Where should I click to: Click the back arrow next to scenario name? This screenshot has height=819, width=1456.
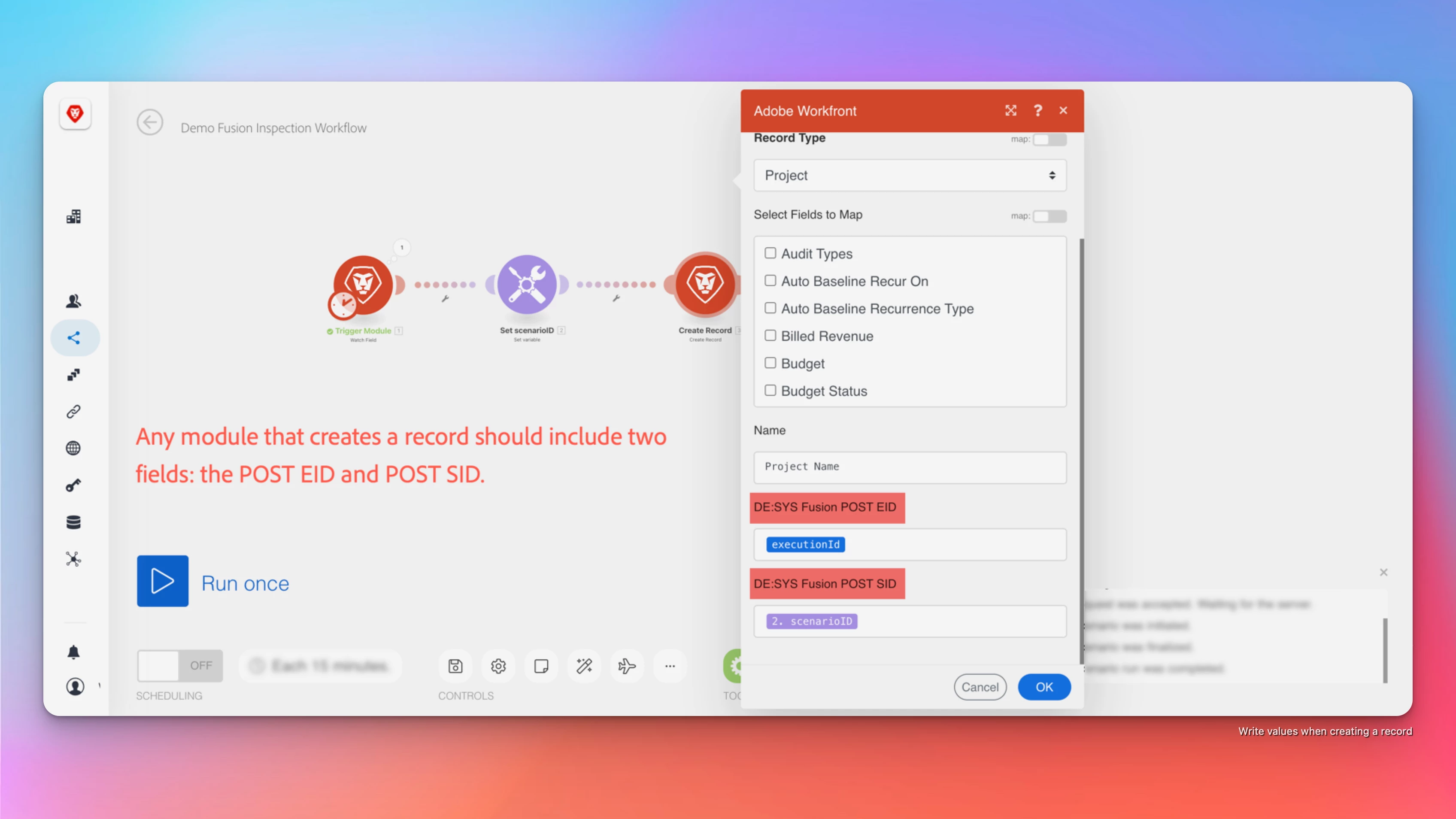coord(150,123)
